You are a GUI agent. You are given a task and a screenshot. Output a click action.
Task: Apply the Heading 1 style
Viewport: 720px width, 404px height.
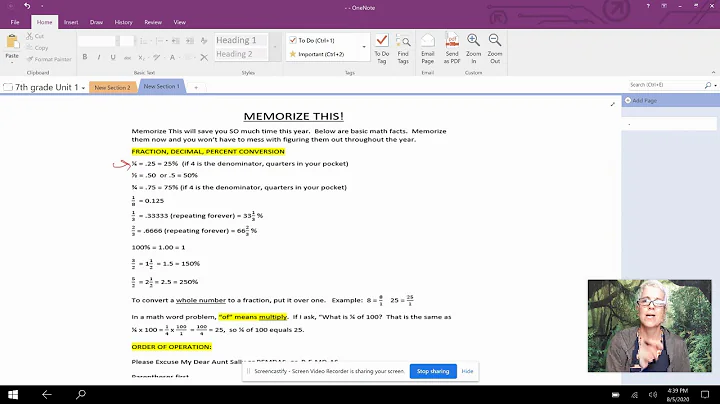coord(241,40)
